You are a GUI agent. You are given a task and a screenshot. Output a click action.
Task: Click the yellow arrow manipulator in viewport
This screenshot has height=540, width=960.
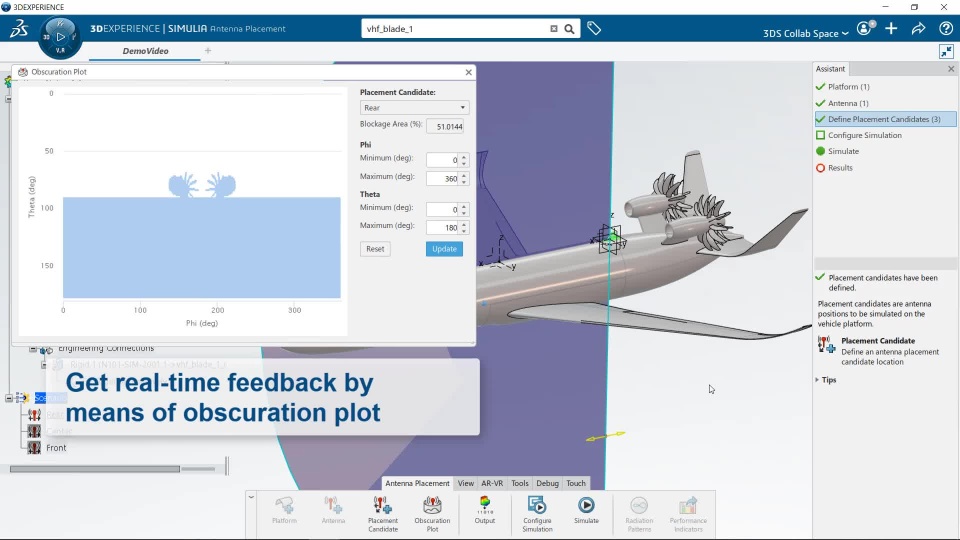606,437
